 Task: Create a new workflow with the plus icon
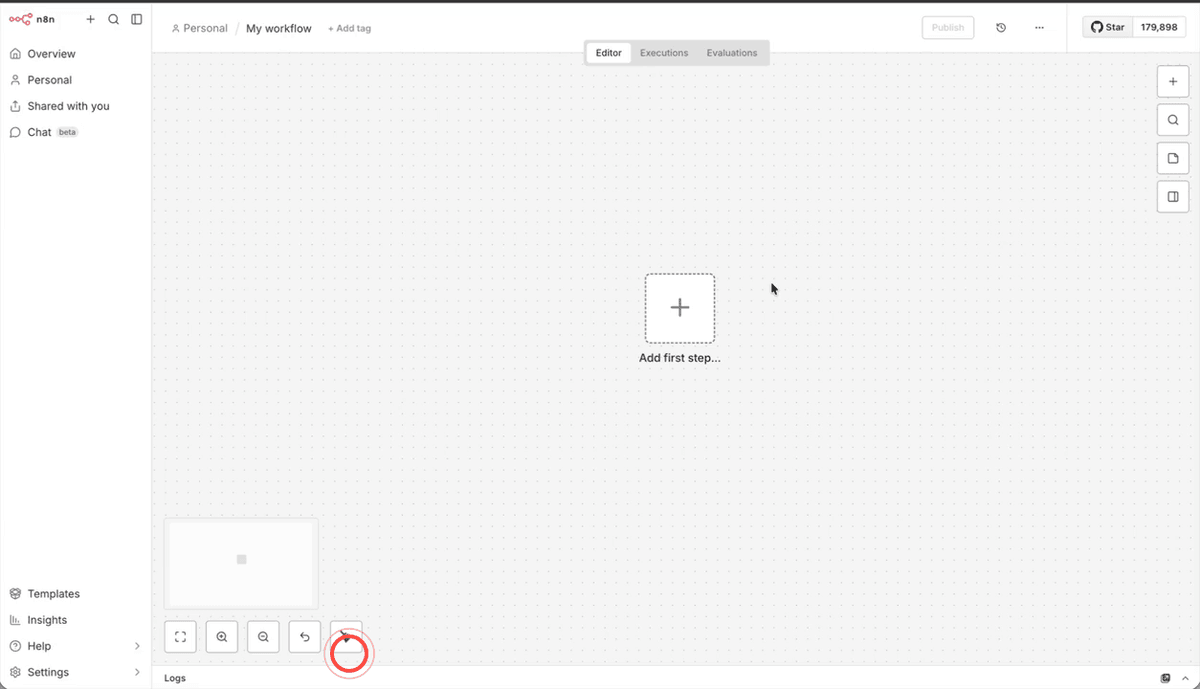click(x=89, y=19)
